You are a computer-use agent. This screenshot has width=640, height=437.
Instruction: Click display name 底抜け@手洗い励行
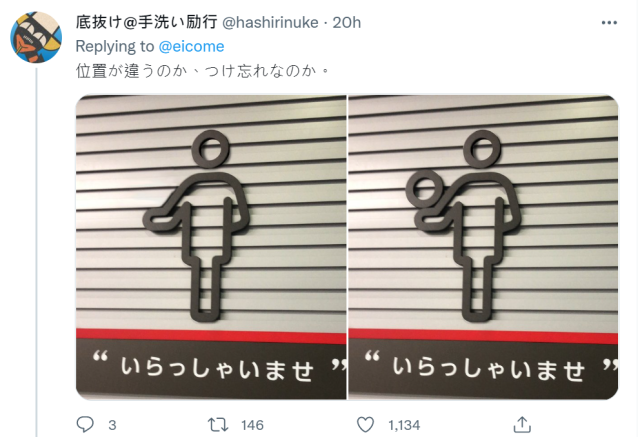tap(147, 22)
